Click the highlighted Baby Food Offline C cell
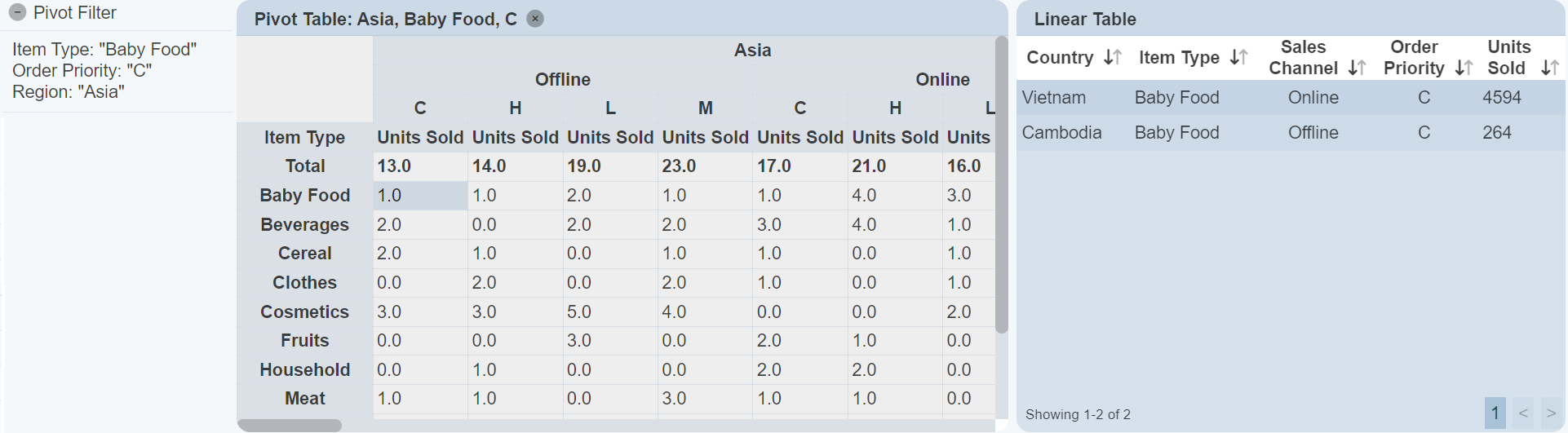 (420, 196)
